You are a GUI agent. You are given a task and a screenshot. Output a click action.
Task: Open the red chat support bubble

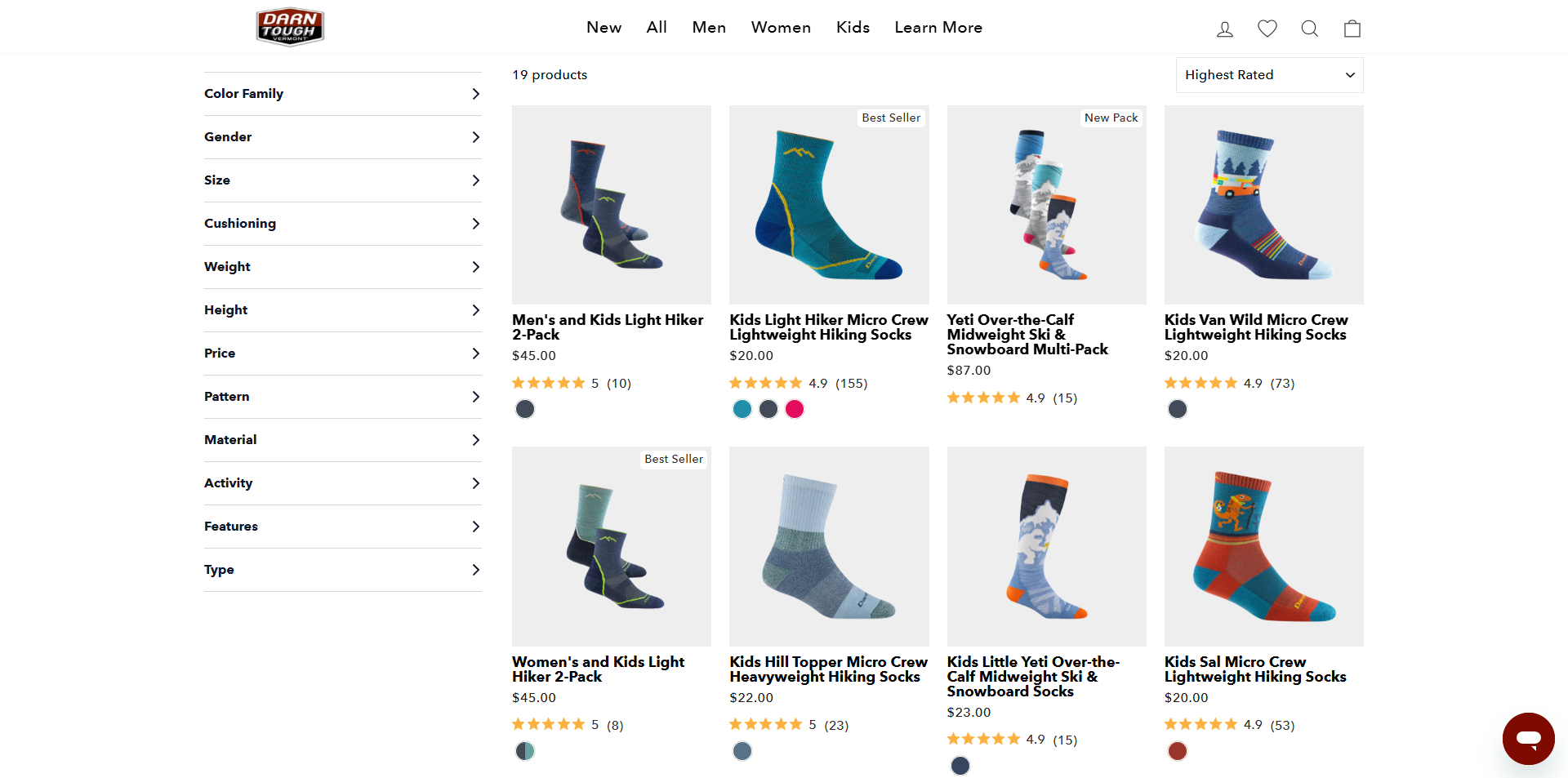point(1527,738)
